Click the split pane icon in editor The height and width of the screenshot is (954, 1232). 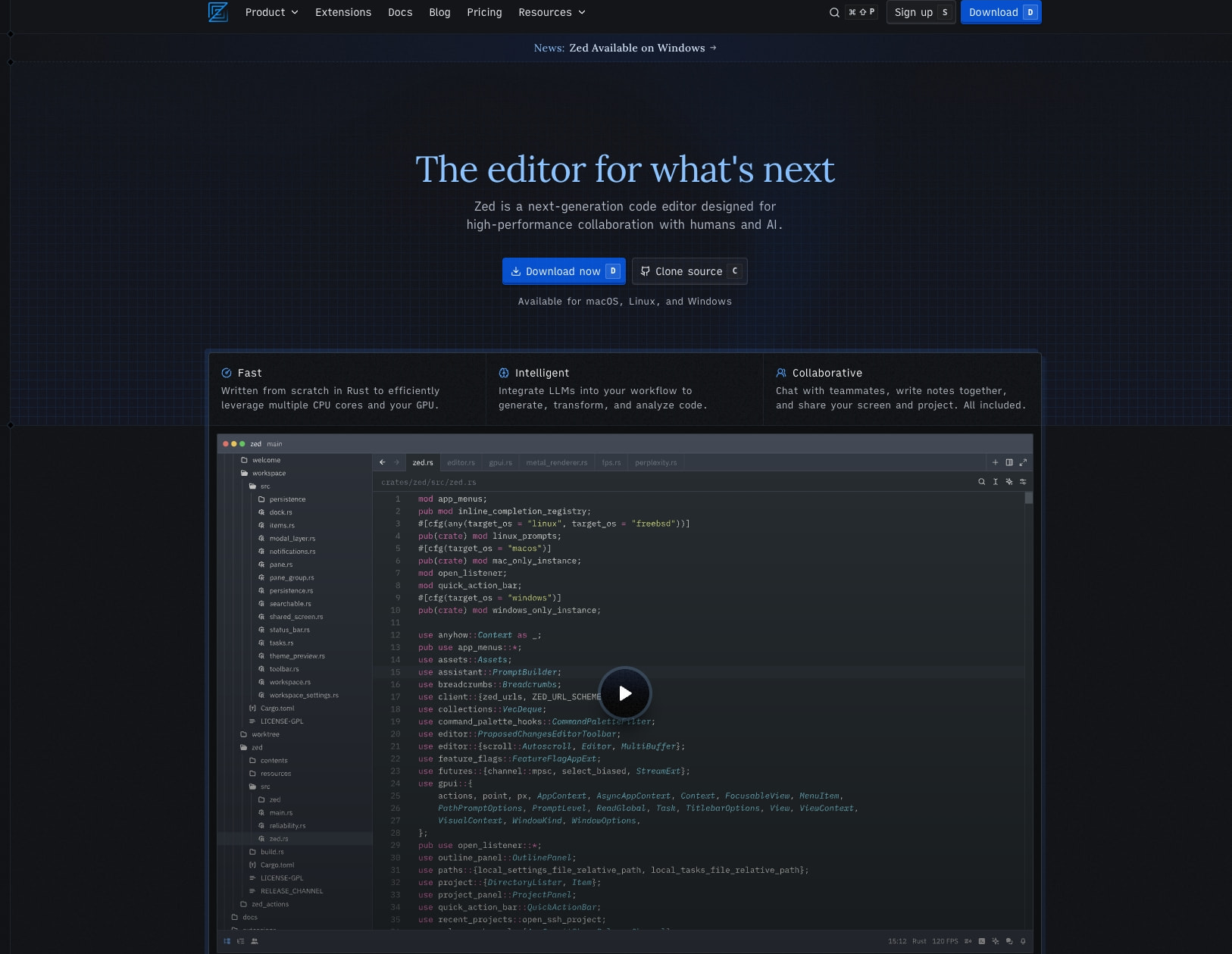[1009, 462]
